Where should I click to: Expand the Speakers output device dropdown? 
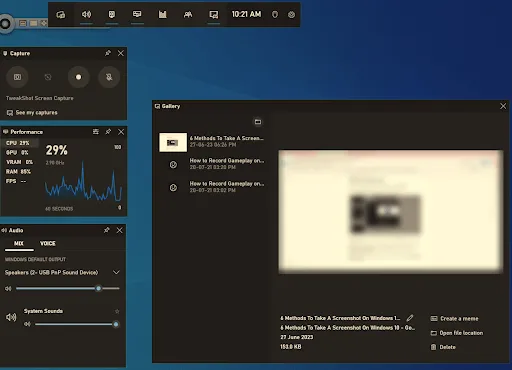(116, 272)
